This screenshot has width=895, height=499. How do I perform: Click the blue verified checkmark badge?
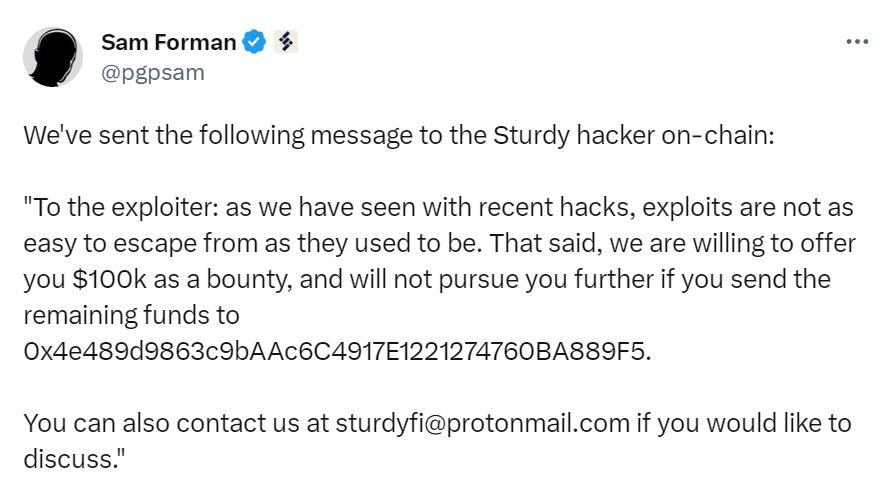click(255, 42)
